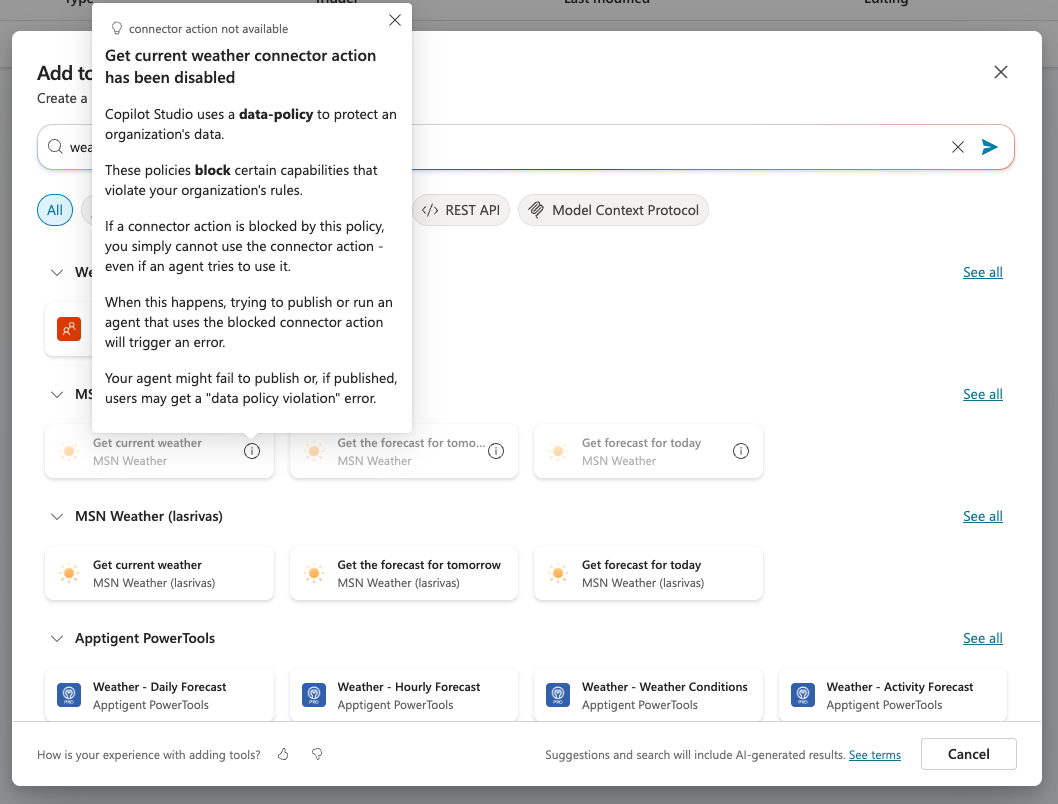Click Apptigent icon on Weather Conditions card
Viewport: 1058px width, 804px height.
(x=558, y=695)
